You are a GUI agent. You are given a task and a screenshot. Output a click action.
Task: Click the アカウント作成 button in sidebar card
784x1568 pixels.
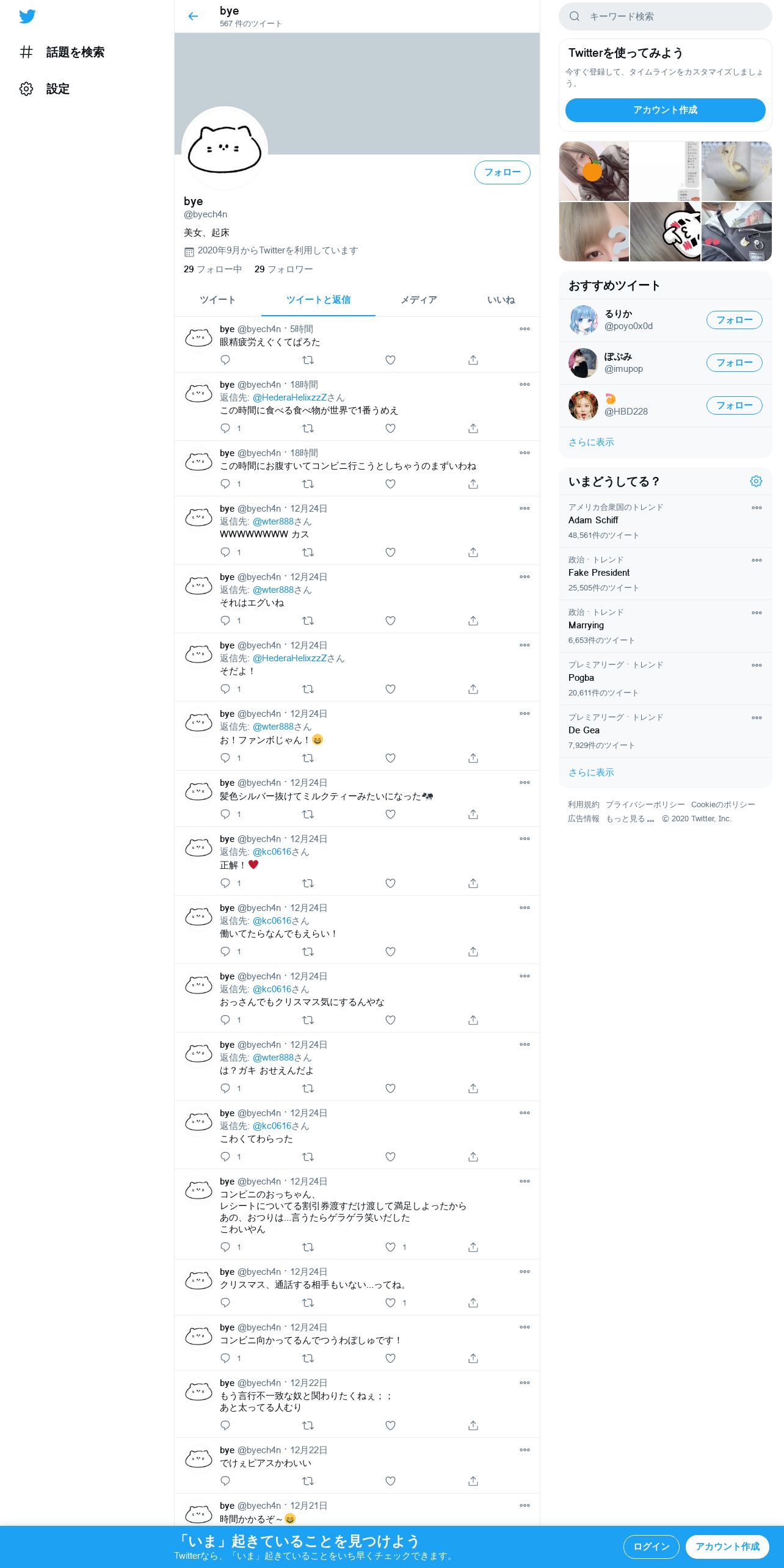pyautogui.click(x=665, y=110)
